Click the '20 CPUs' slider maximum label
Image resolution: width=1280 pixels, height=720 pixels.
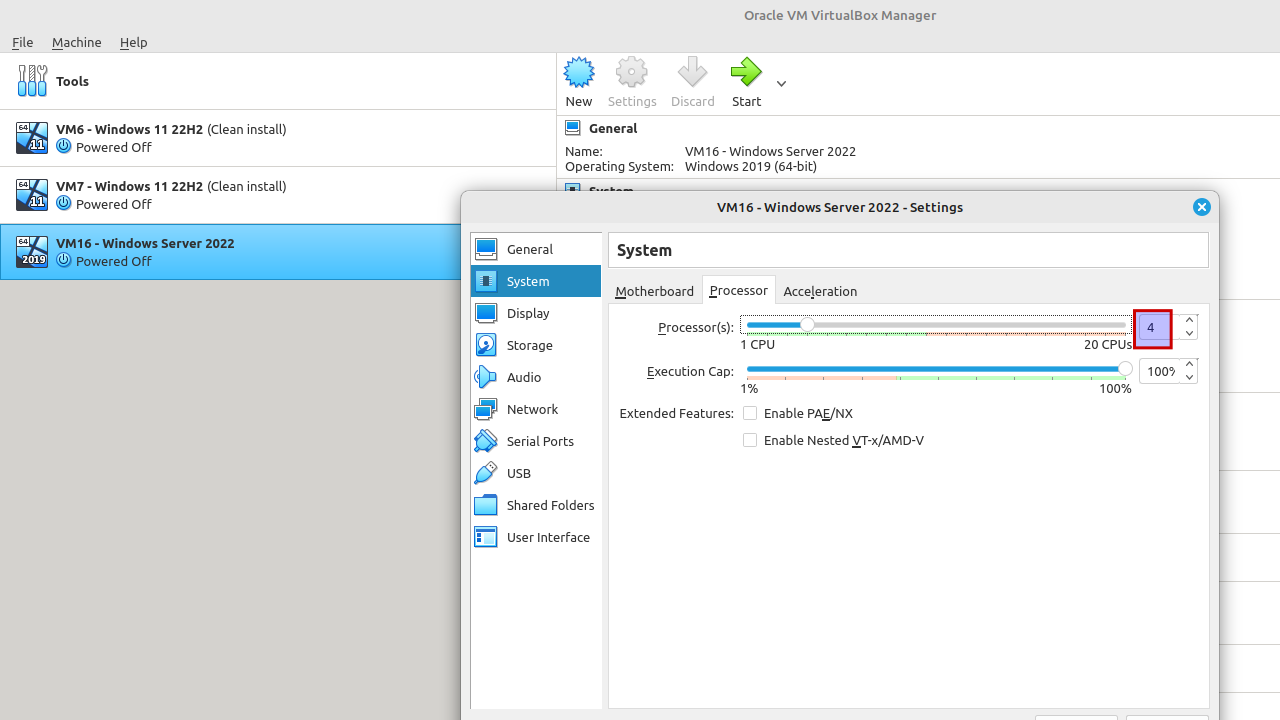point(1108,344)
